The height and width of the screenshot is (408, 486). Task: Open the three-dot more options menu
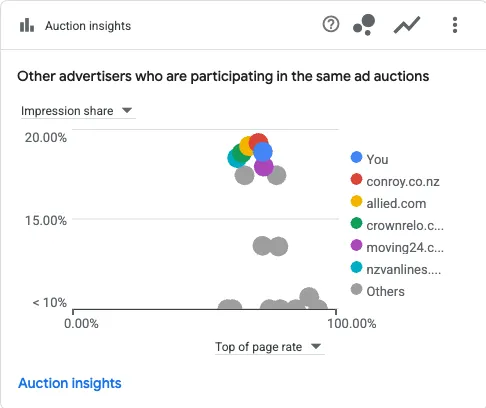[455, 25]
